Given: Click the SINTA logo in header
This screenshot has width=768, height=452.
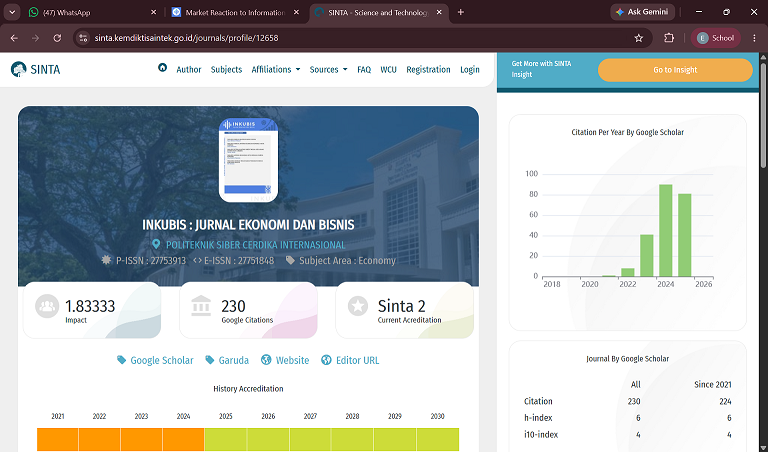Looking at the screenshot, I should point(35,70).
